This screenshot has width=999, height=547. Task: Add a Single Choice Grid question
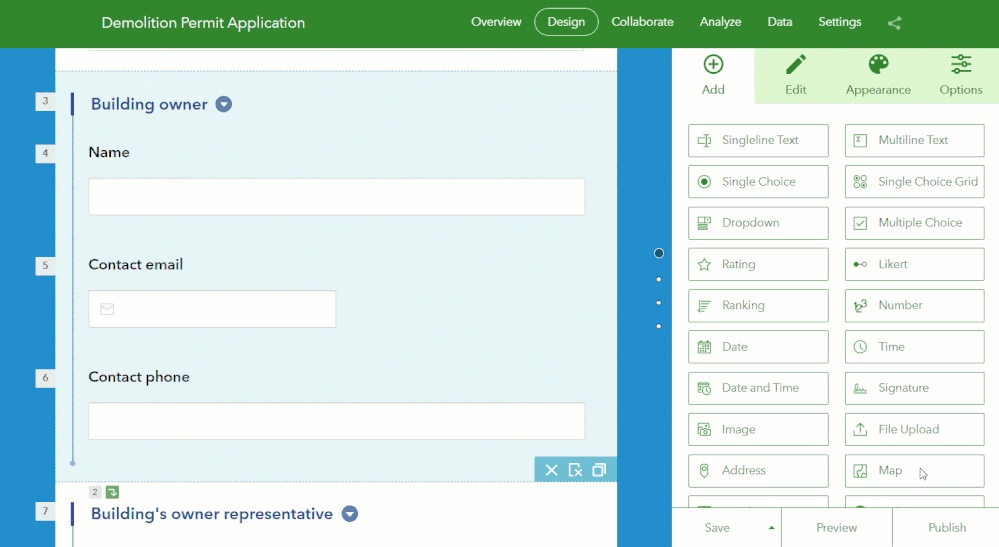click(914, 181)
